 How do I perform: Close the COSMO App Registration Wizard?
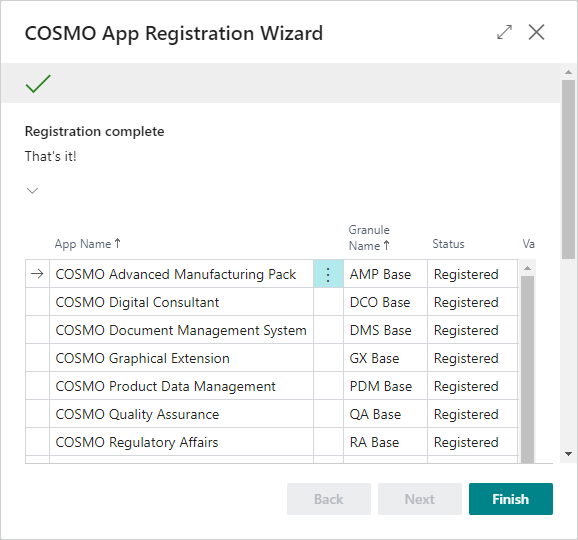(x=536, y=32)
